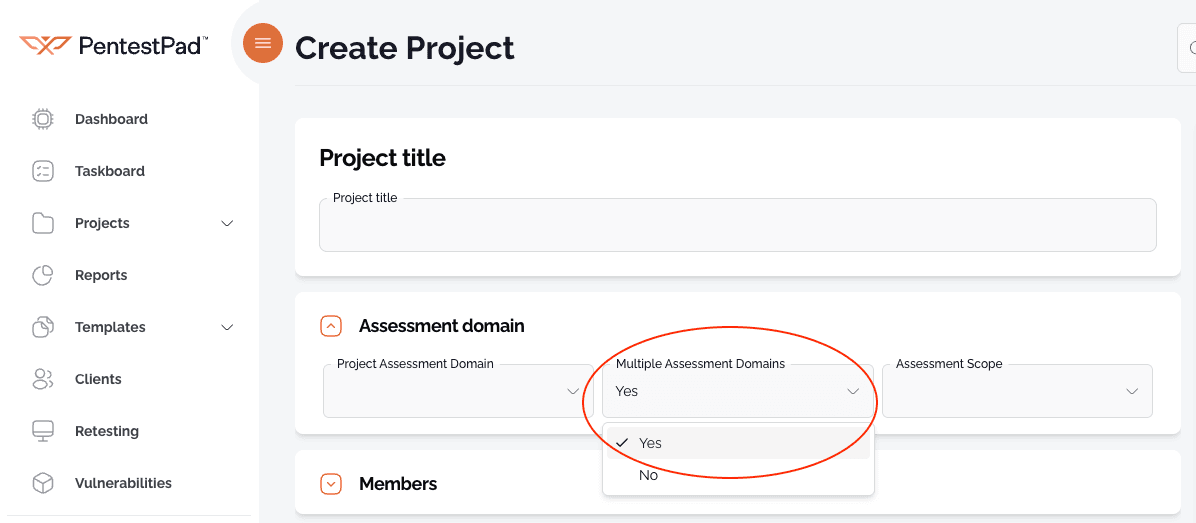This screenshot has height=523, width=1196.
Task: Click the Clients people icon
Action: coord(43,379)
